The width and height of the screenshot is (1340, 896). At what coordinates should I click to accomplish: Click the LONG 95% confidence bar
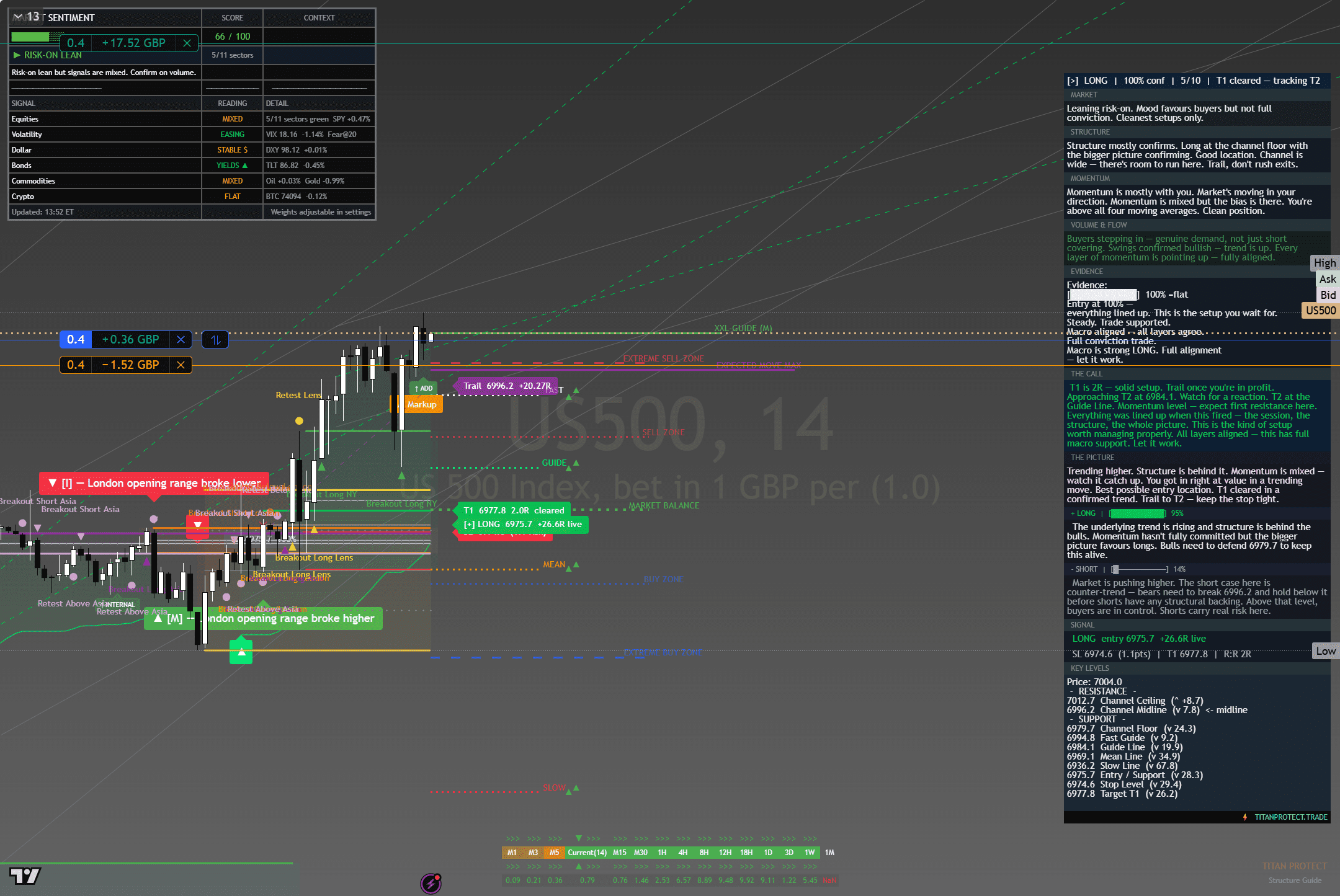pos(1137,513)
